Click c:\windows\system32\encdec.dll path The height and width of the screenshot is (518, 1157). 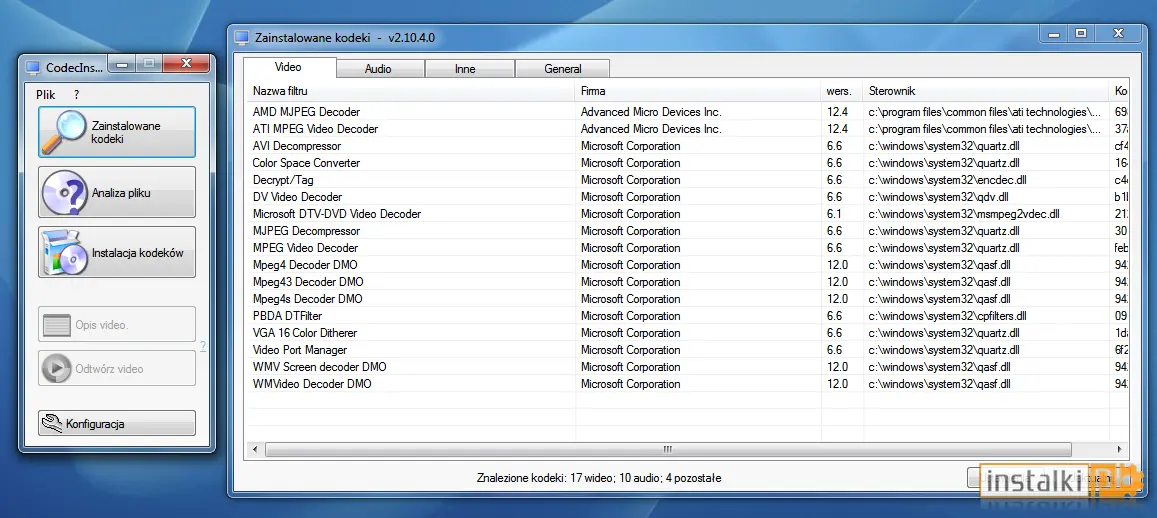click(947, 180)
